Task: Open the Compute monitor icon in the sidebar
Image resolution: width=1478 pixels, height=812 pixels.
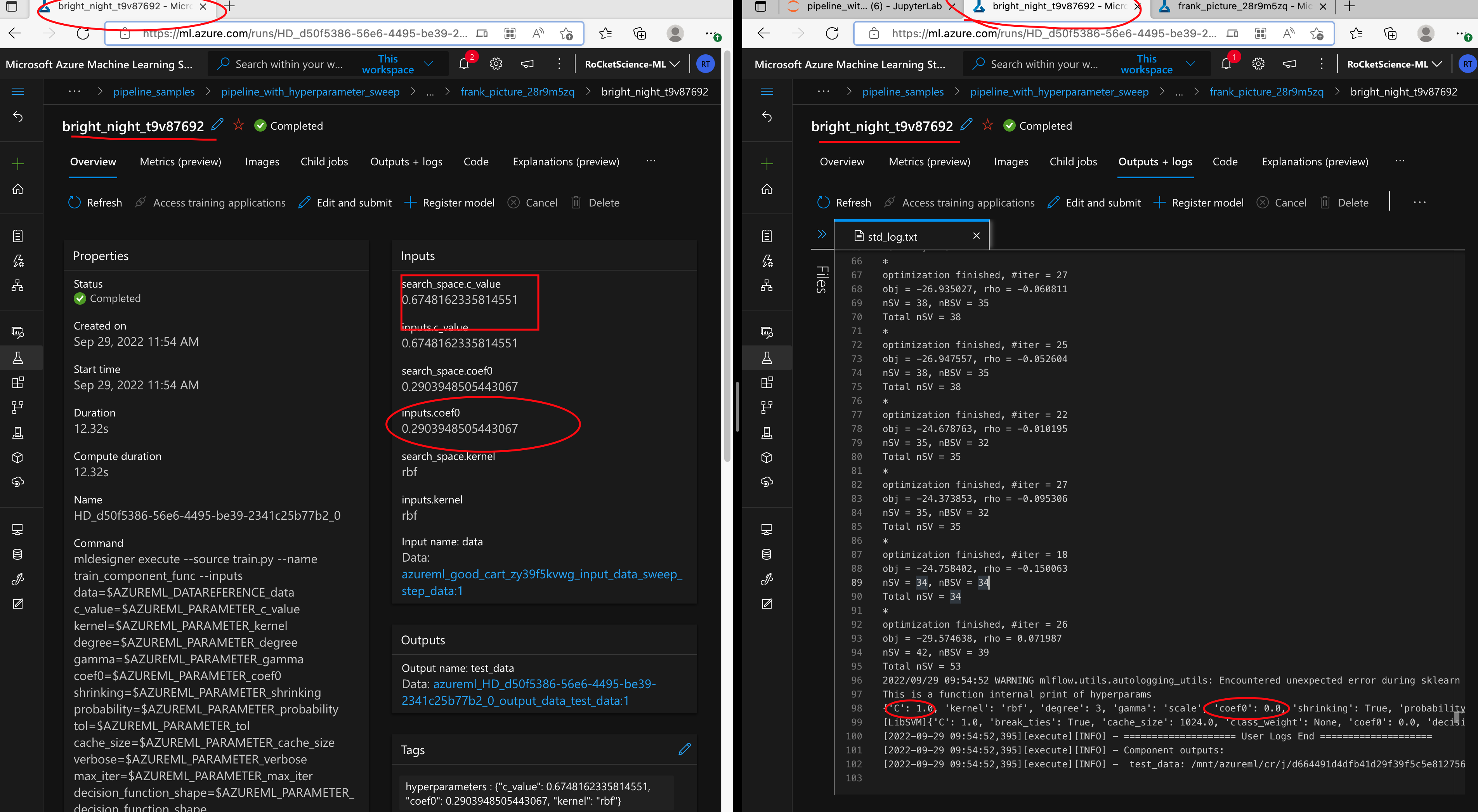Action: coord(18,529)
